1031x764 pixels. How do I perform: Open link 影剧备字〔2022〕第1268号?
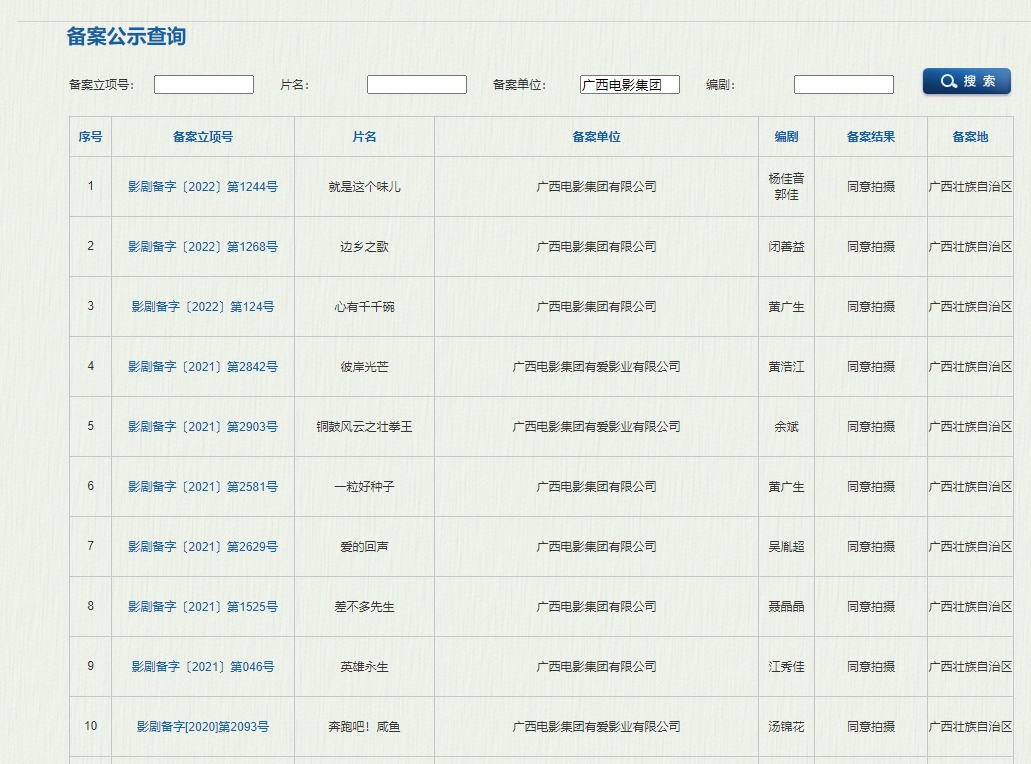click(203, 247)
